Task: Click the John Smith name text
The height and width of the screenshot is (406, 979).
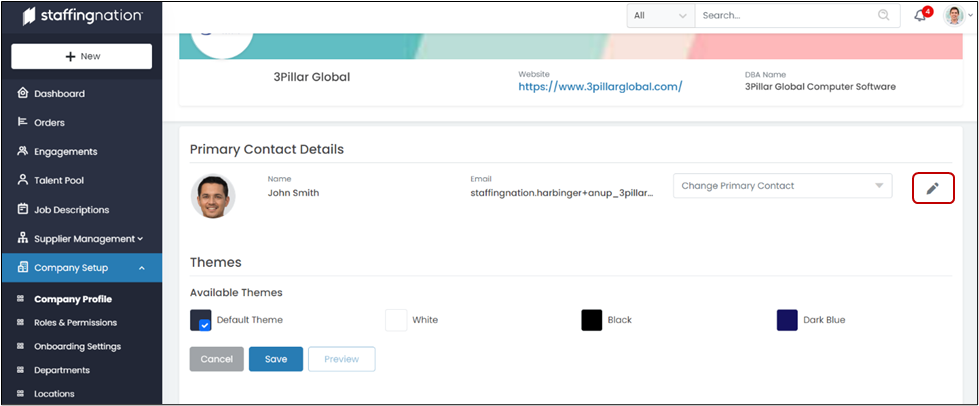Action: pyautogui.click(x=293, y=193)
